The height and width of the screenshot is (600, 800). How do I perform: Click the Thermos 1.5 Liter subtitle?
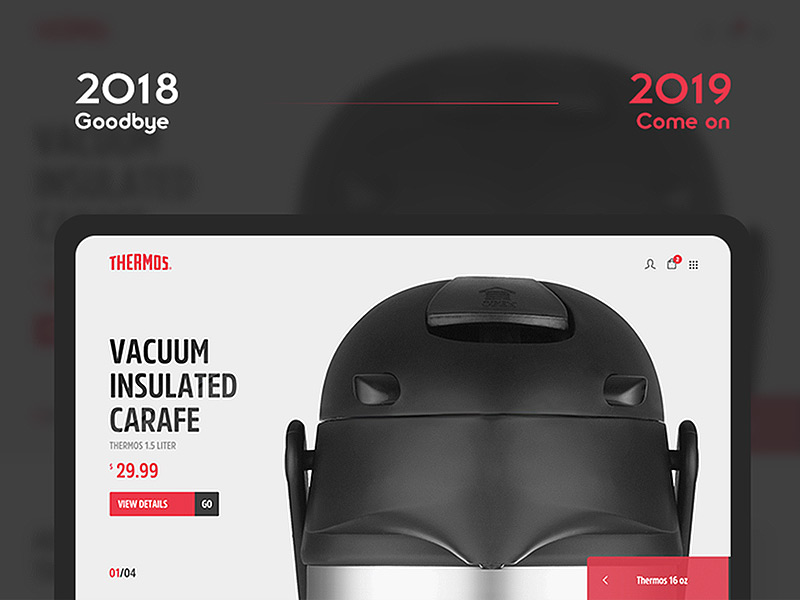coord(143,445)
